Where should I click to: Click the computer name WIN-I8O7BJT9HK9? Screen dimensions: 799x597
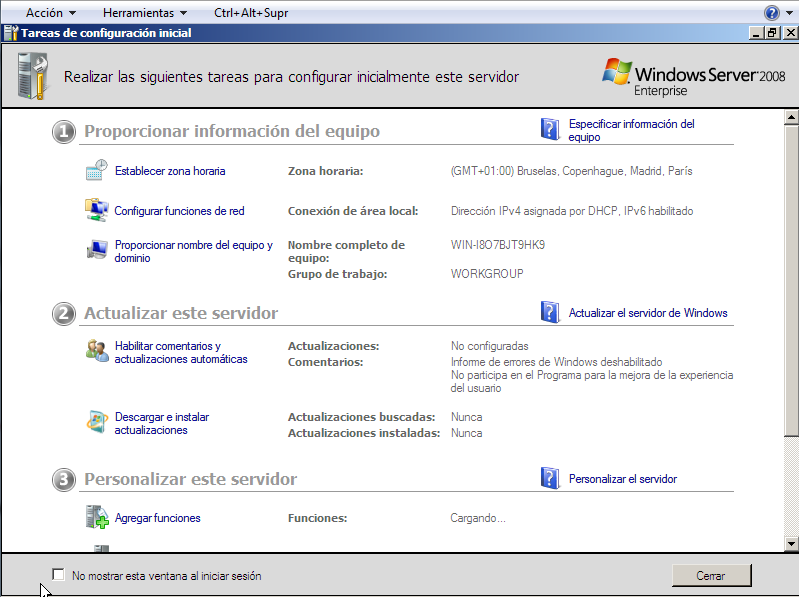coord(497,245)
